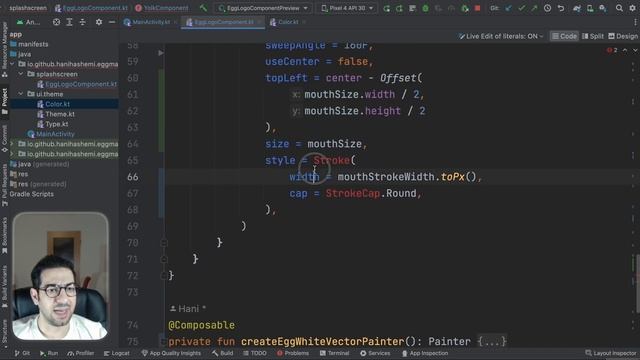640x360 pixels.
Task: Open the SDK Manager icon
Action: coord(603,8)
